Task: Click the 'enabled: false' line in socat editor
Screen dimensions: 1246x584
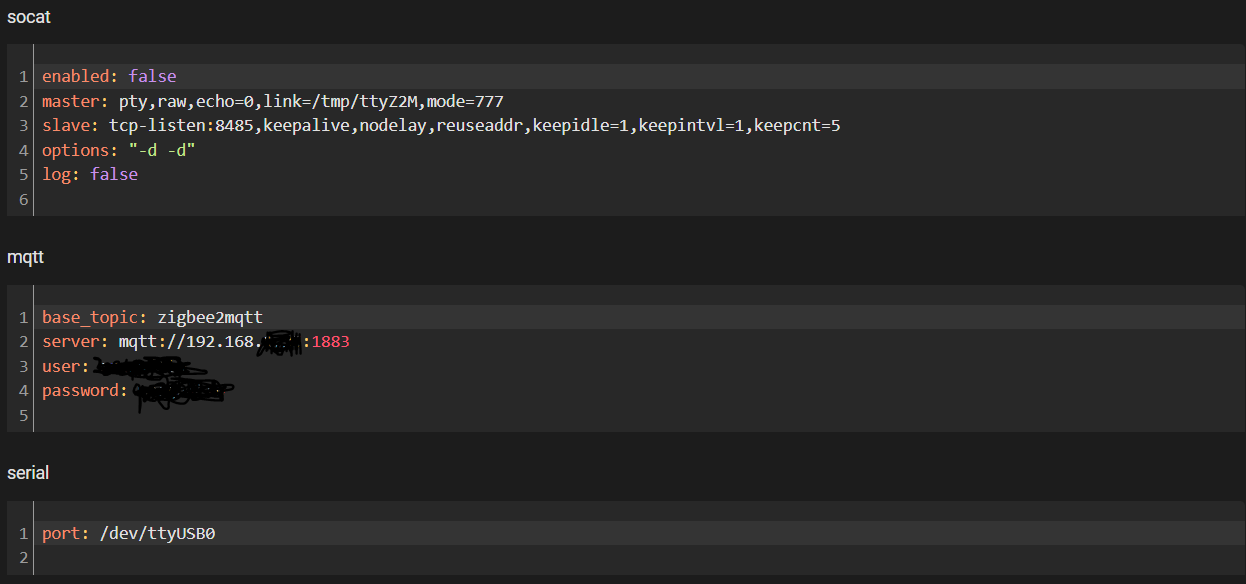Action: tap(108, 77)
